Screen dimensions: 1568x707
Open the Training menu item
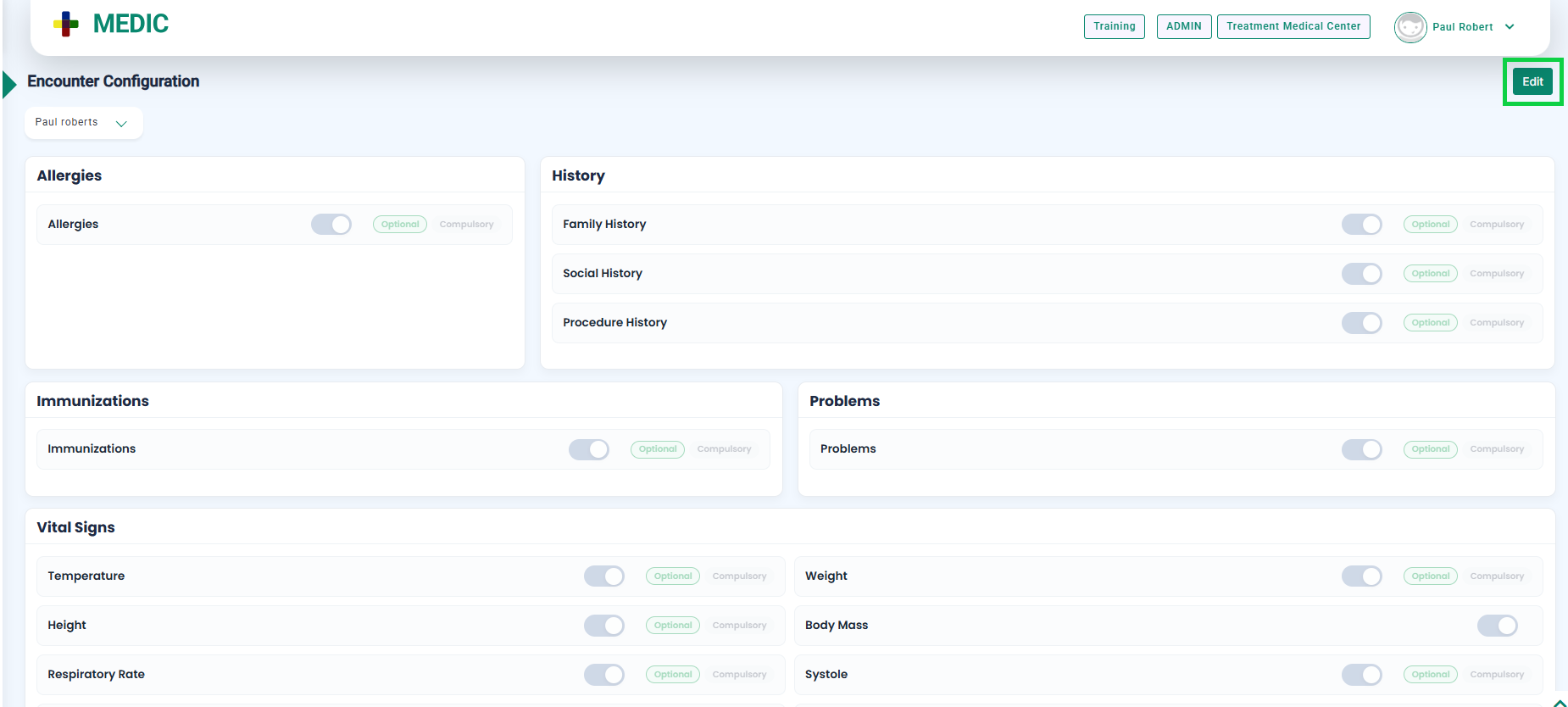(1114, 26)
